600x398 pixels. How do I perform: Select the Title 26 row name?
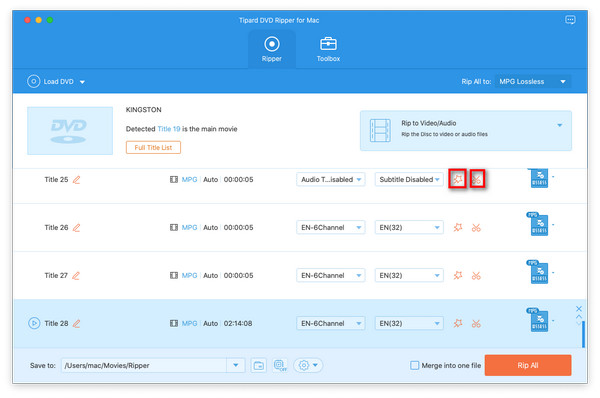tap(56, 228)
